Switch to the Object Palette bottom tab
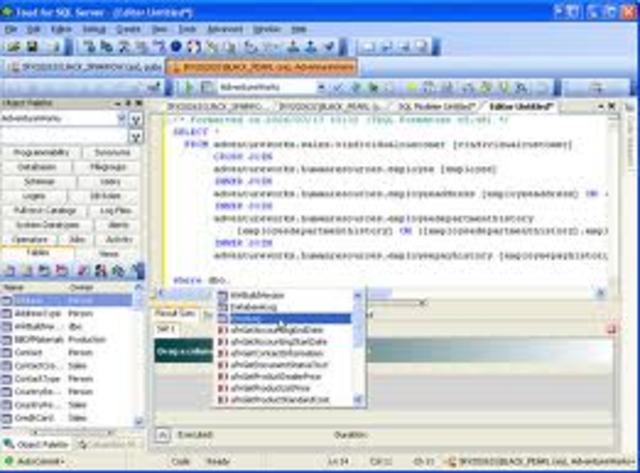 click(38, 444)
